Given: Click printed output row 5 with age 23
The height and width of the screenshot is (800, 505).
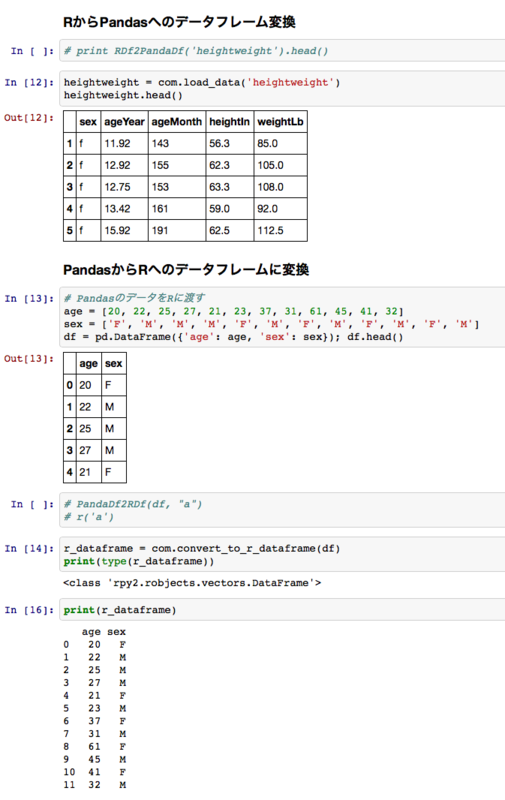Looking at the screenshot, I should 95,708.
